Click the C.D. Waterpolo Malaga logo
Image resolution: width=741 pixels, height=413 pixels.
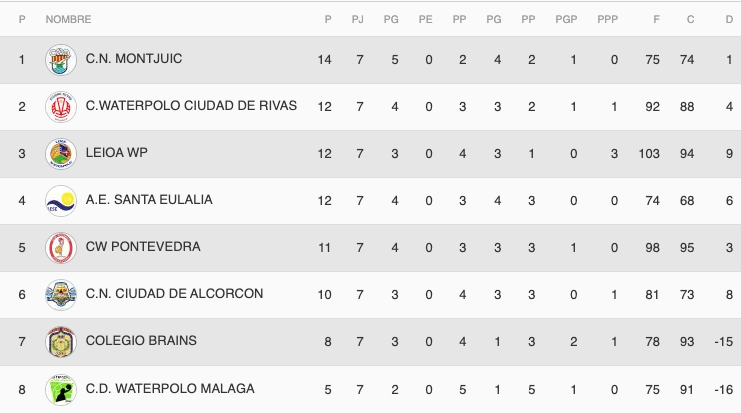60,388
